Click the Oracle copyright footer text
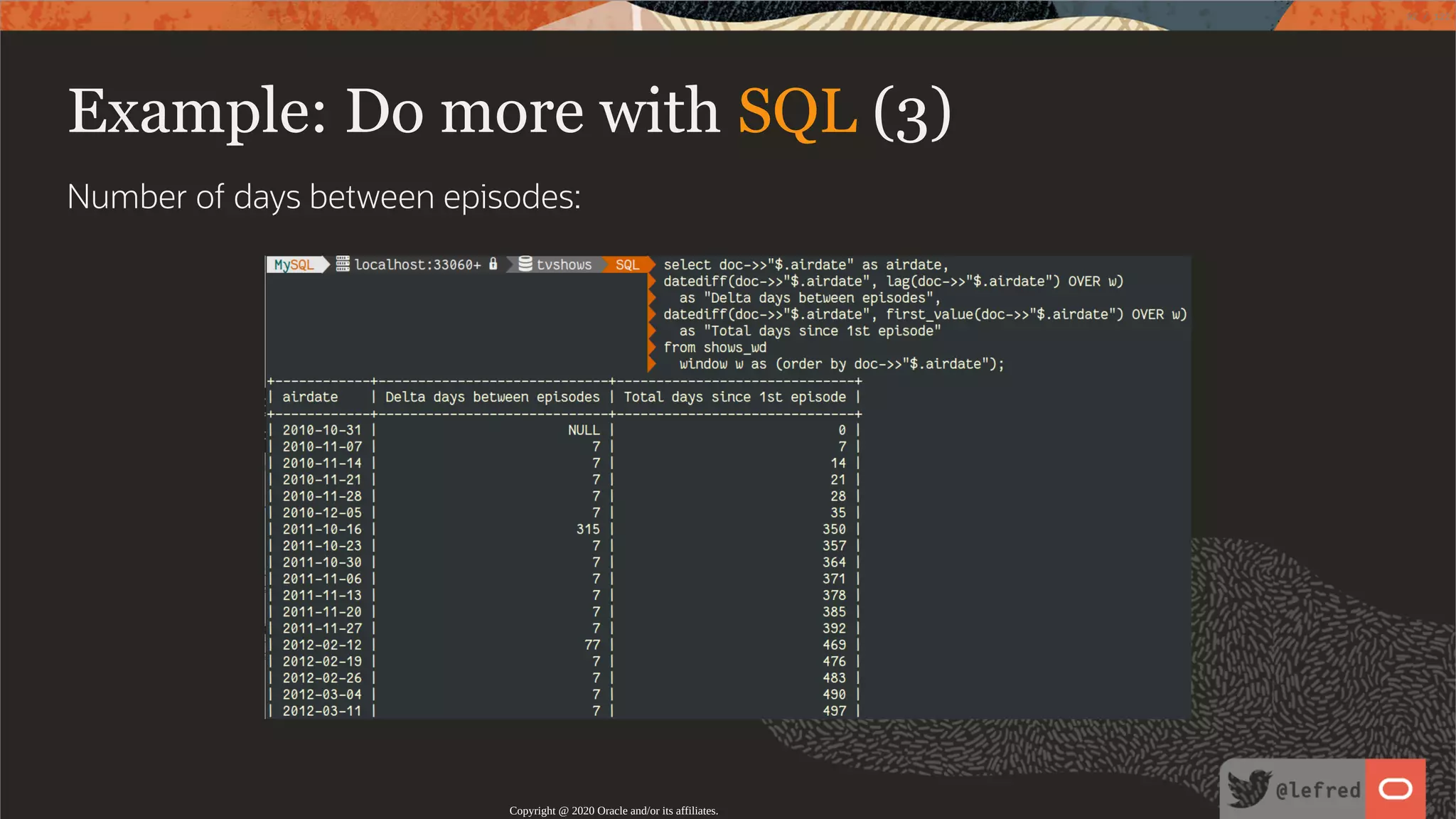 tap(614, 810)
